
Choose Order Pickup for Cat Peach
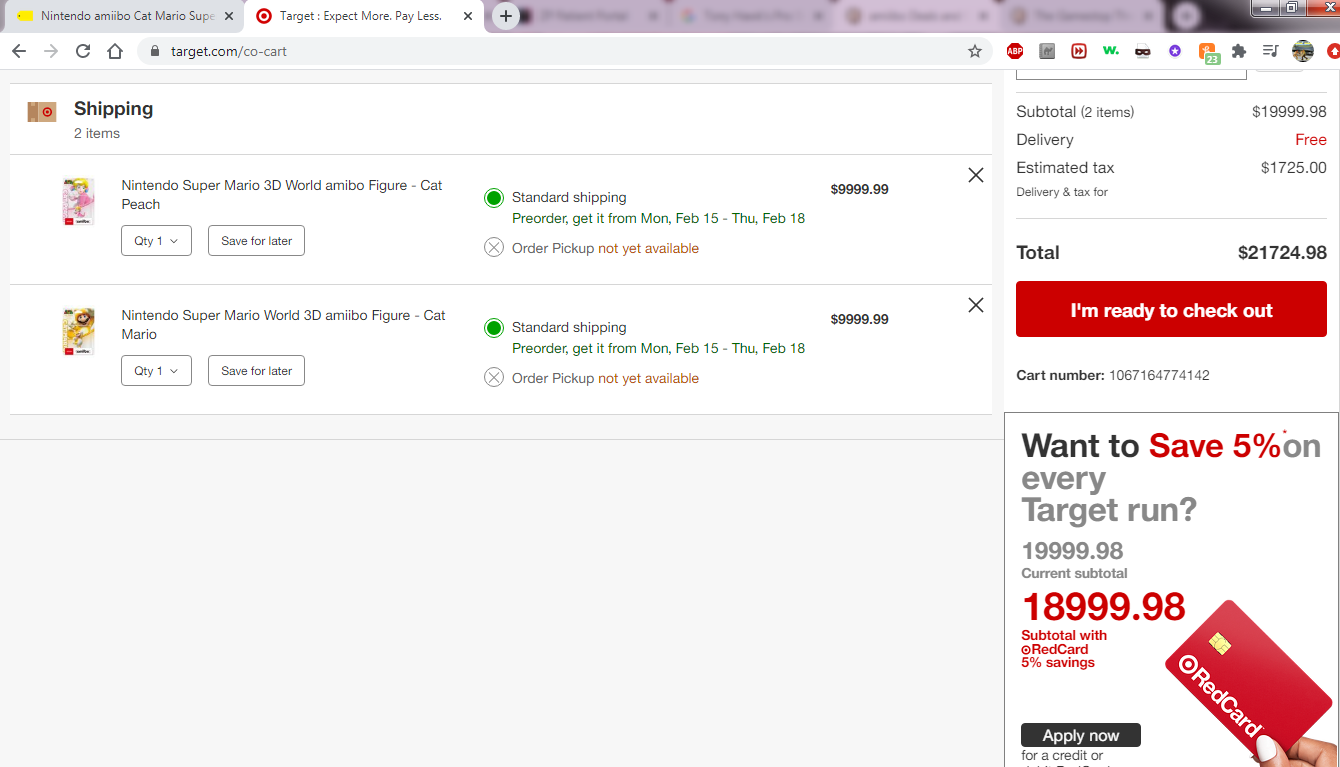[x=494, y=248]
